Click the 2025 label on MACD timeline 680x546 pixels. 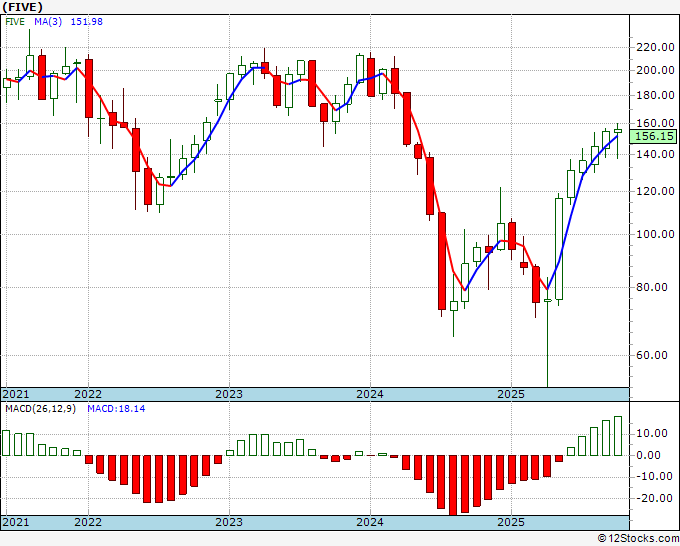[x=511, y=522]
